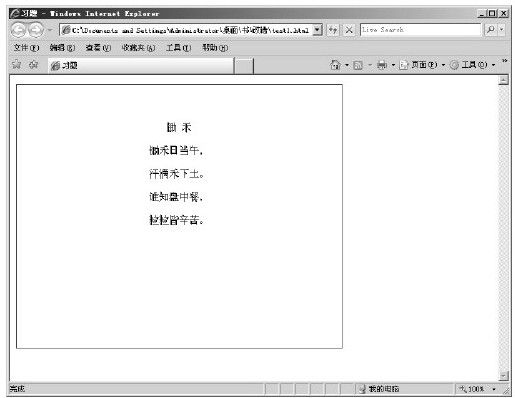The width and height of the screenshot is (515, 398).
Task: Click the vertical scrollbar down arrow
Action: click(x=503, y=376)
